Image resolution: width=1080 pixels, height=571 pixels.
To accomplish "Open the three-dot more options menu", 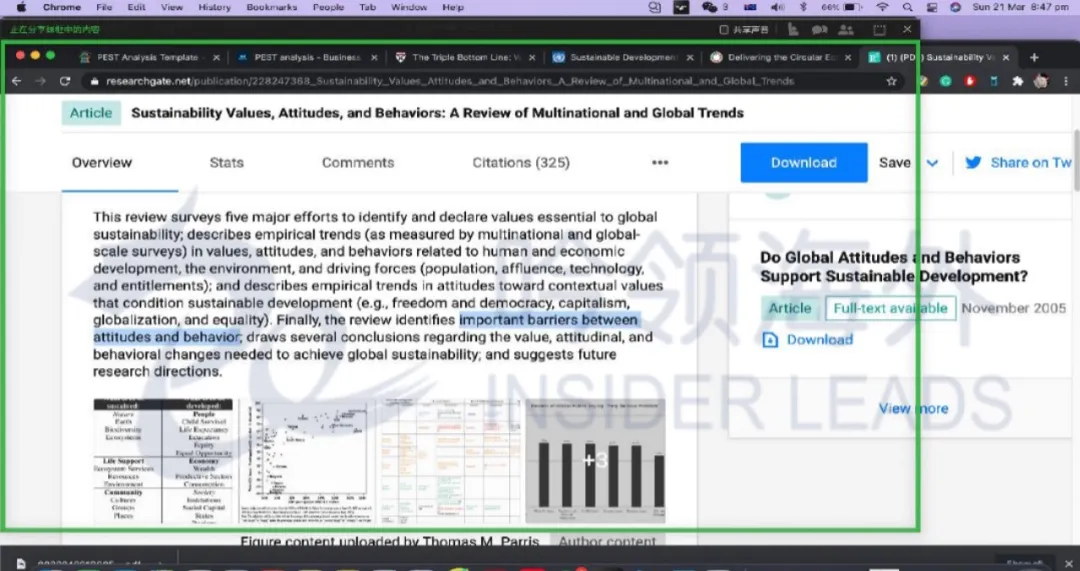I will click(659, 162).
